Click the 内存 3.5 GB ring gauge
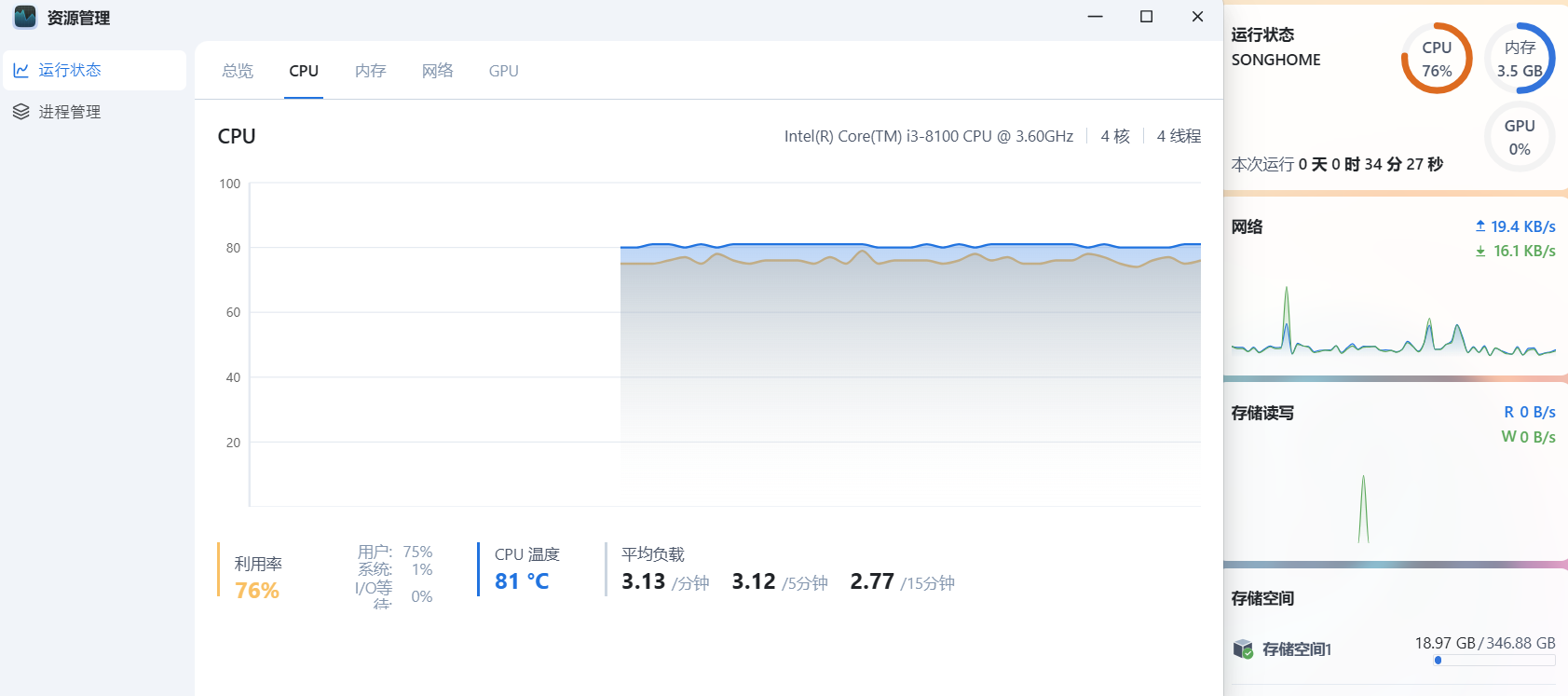 (1520, 59)
